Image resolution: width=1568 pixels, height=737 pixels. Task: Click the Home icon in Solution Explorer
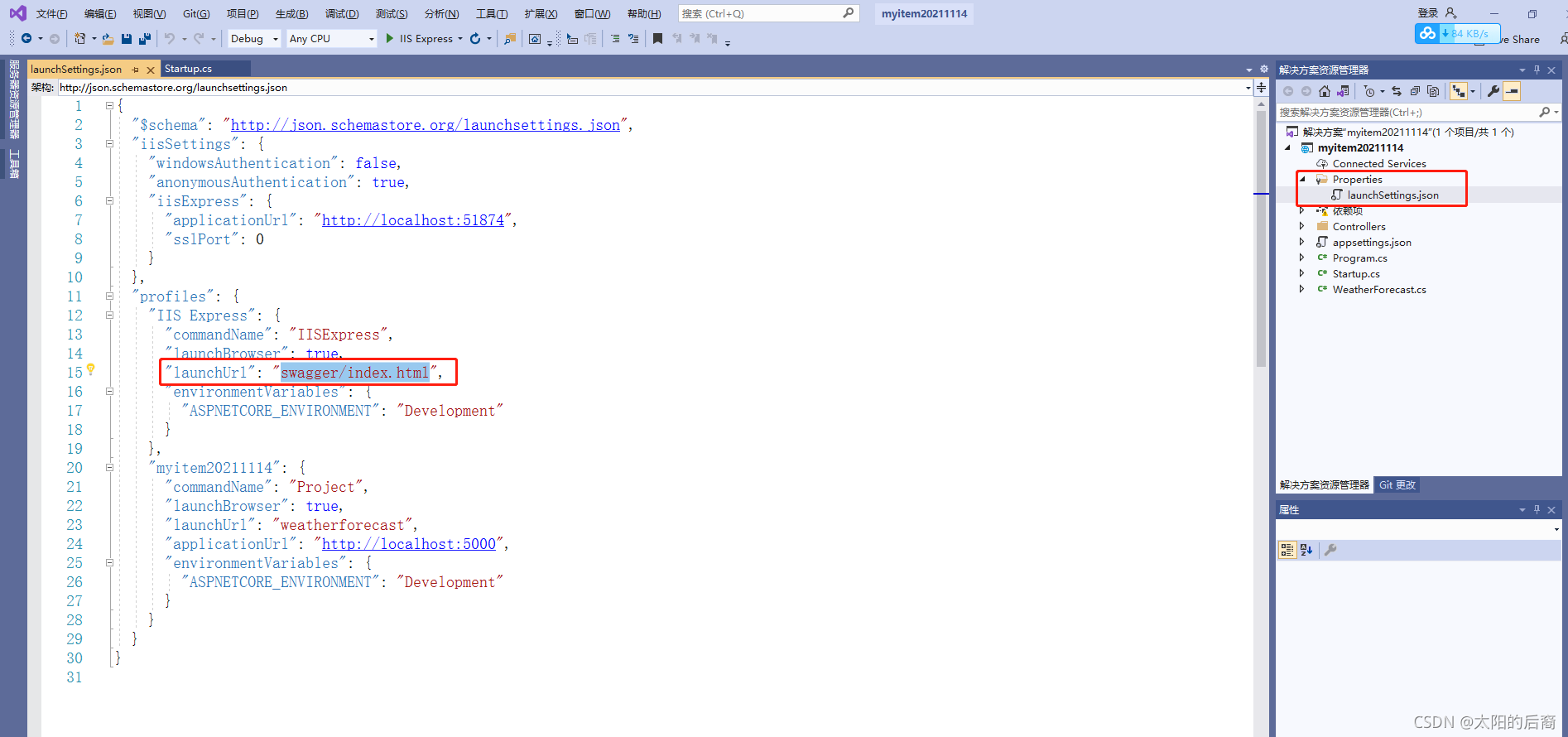1325,91
